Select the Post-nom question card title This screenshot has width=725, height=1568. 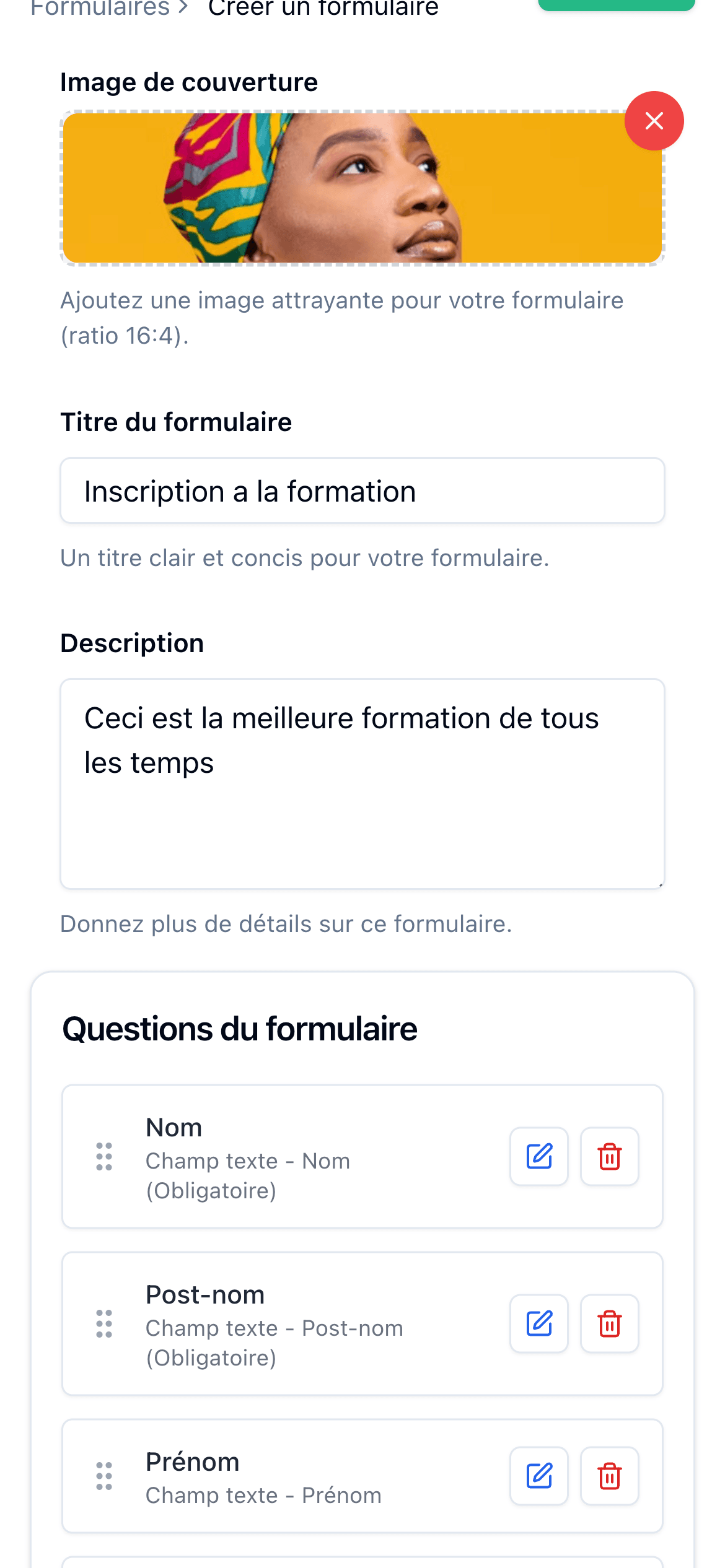(x=205, y=1295)
